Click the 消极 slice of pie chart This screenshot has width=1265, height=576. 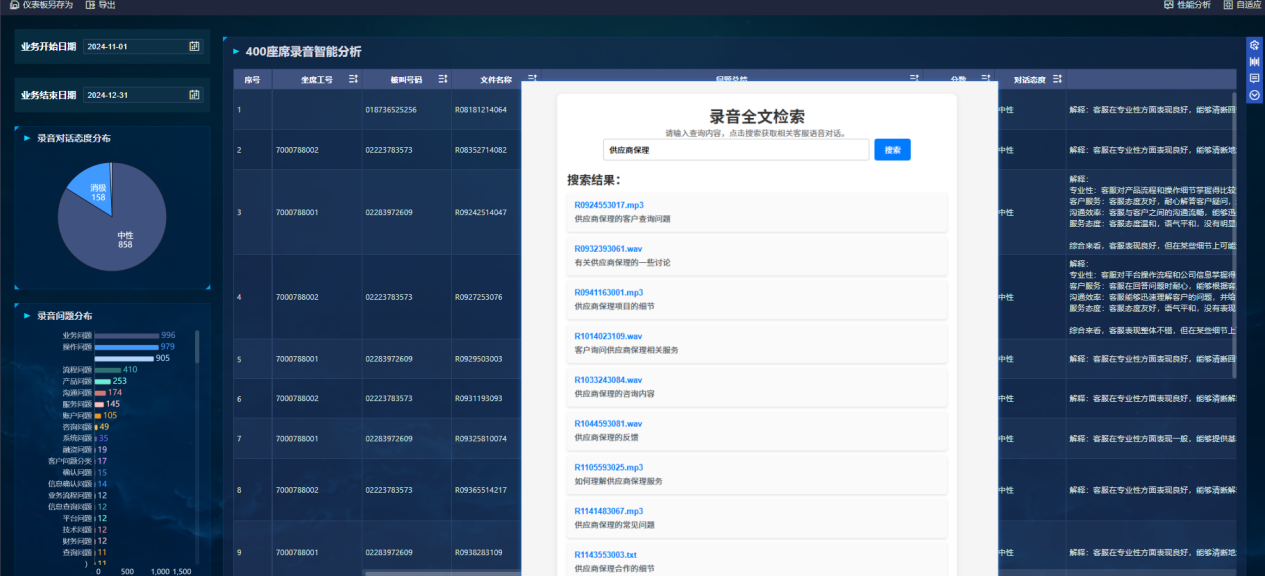[97, 192]
